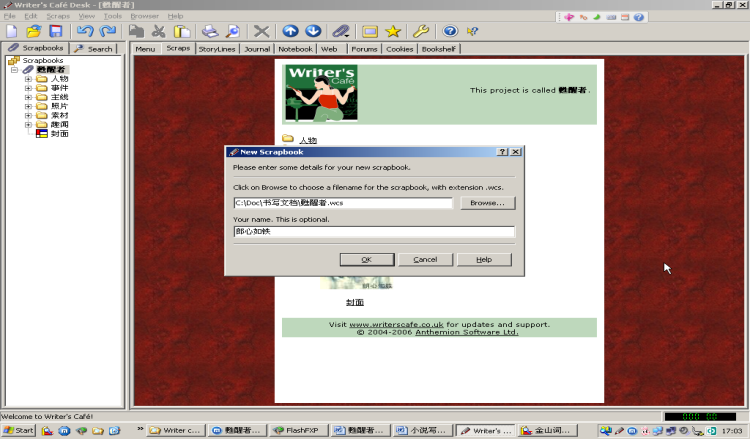
Task: Click the 封面 link in scrapbook page
Action: 355,302
